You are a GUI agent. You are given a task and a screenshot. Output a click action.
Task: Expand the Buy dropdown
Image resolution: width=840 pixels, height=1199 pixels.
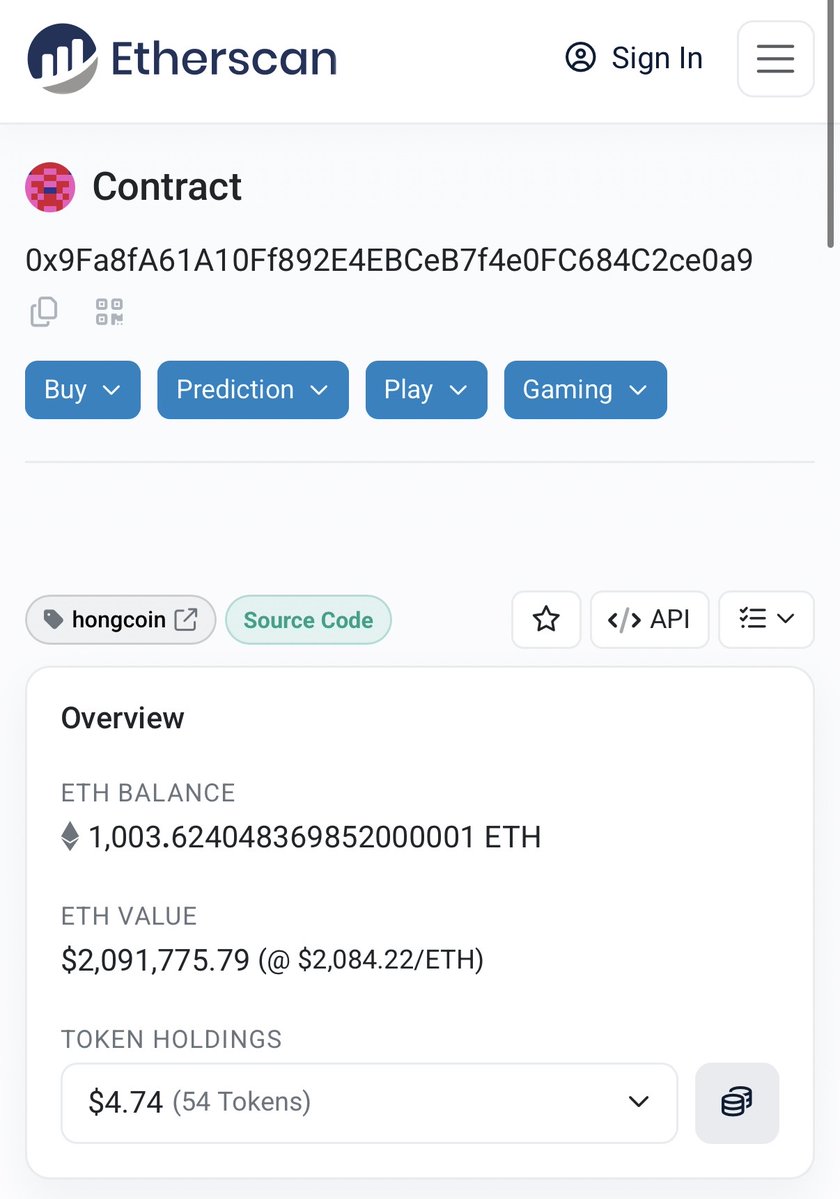coord(83,390)
